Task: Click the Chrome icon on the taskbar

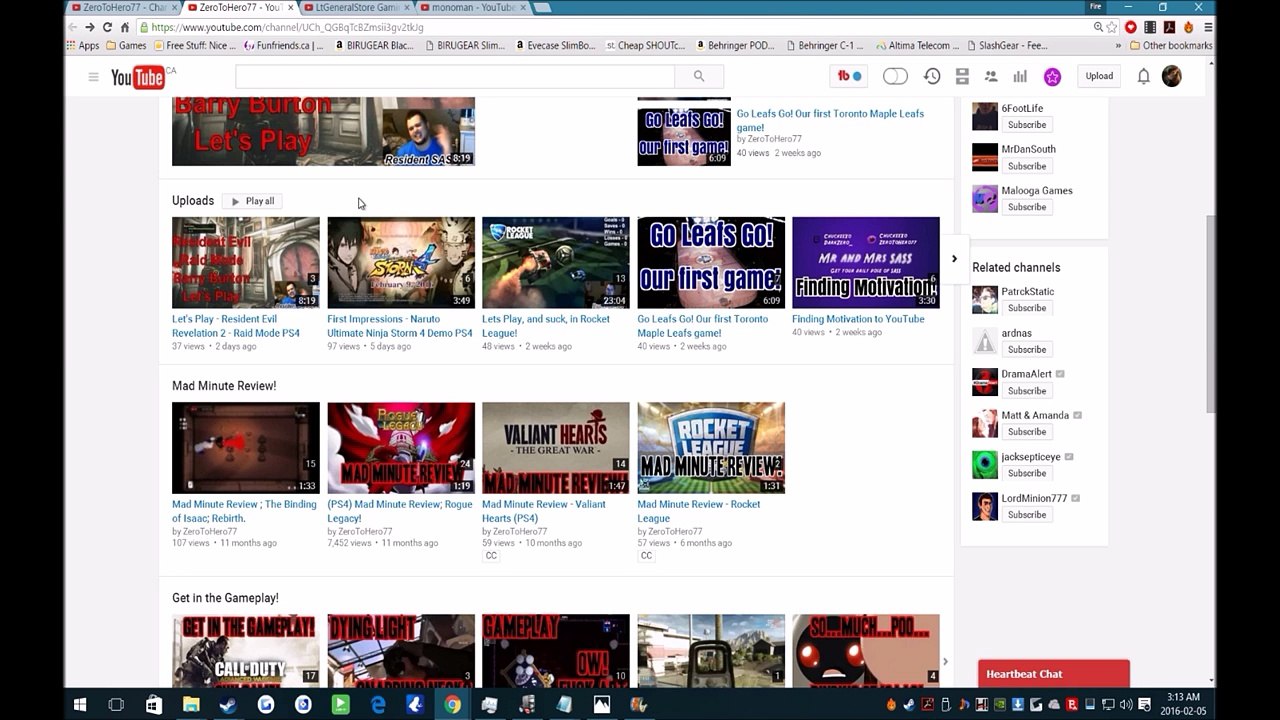Action: (452, 705)
